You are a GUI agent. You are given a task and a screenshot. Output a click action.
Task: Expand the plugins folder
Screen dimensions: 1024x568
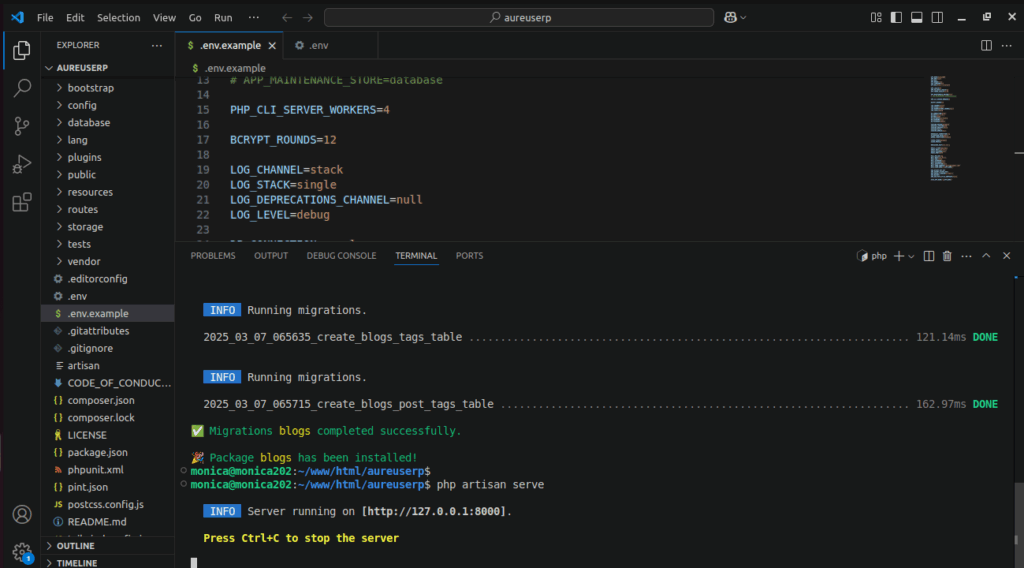(108, 157)
